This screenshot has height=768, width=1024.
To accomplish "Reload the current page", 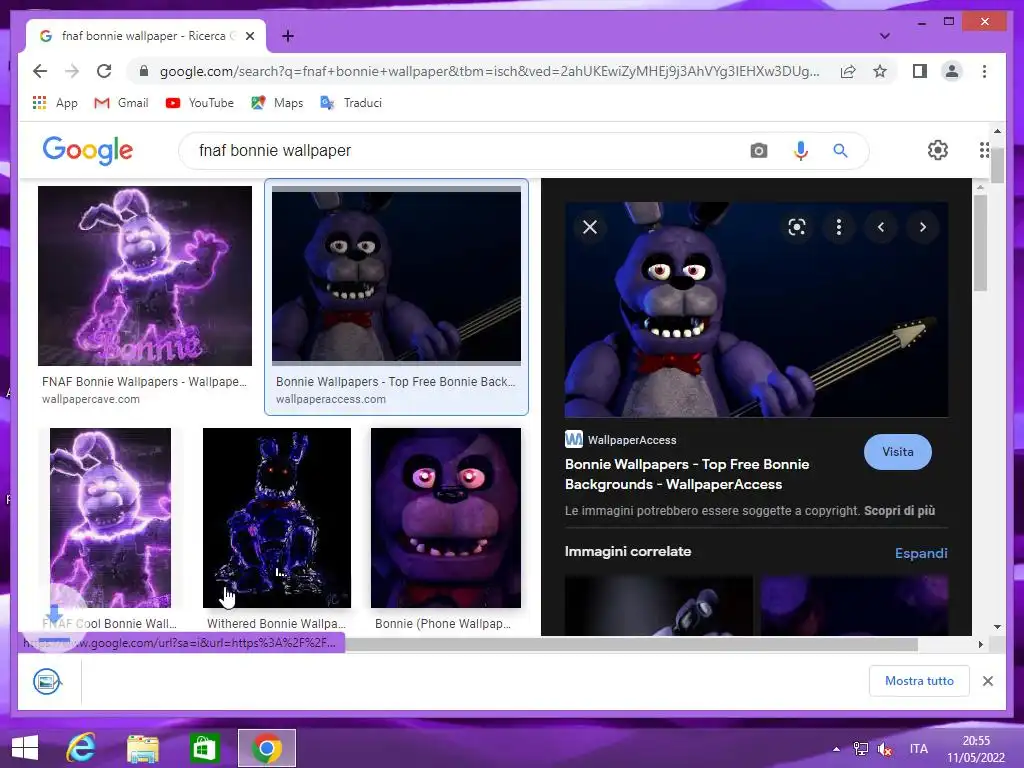I will pyautogui.click(x=104, y=71).
